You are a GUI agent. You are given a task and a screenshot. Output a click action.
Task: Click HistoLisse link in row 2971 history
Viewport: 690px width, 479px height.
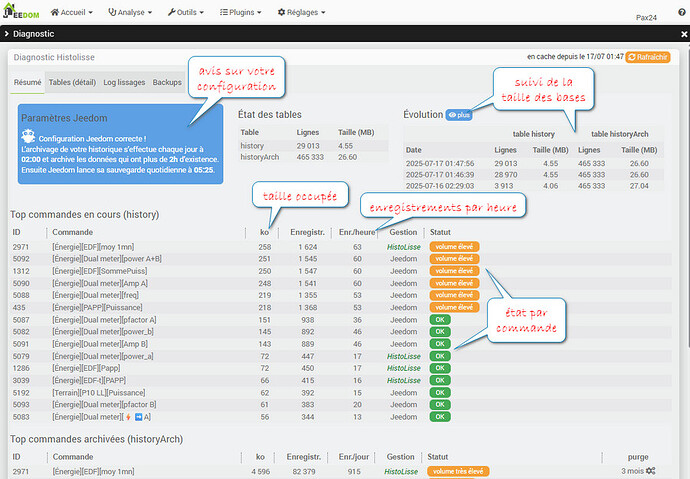[404, 247]
